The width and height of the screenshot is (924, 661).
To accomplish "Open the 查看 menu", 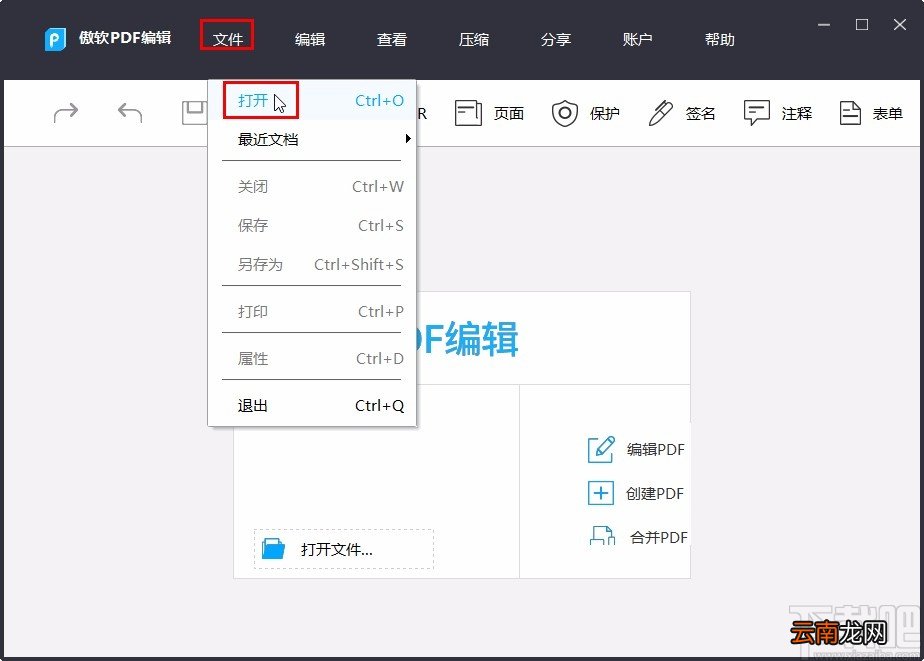I will tap(392, 39).
